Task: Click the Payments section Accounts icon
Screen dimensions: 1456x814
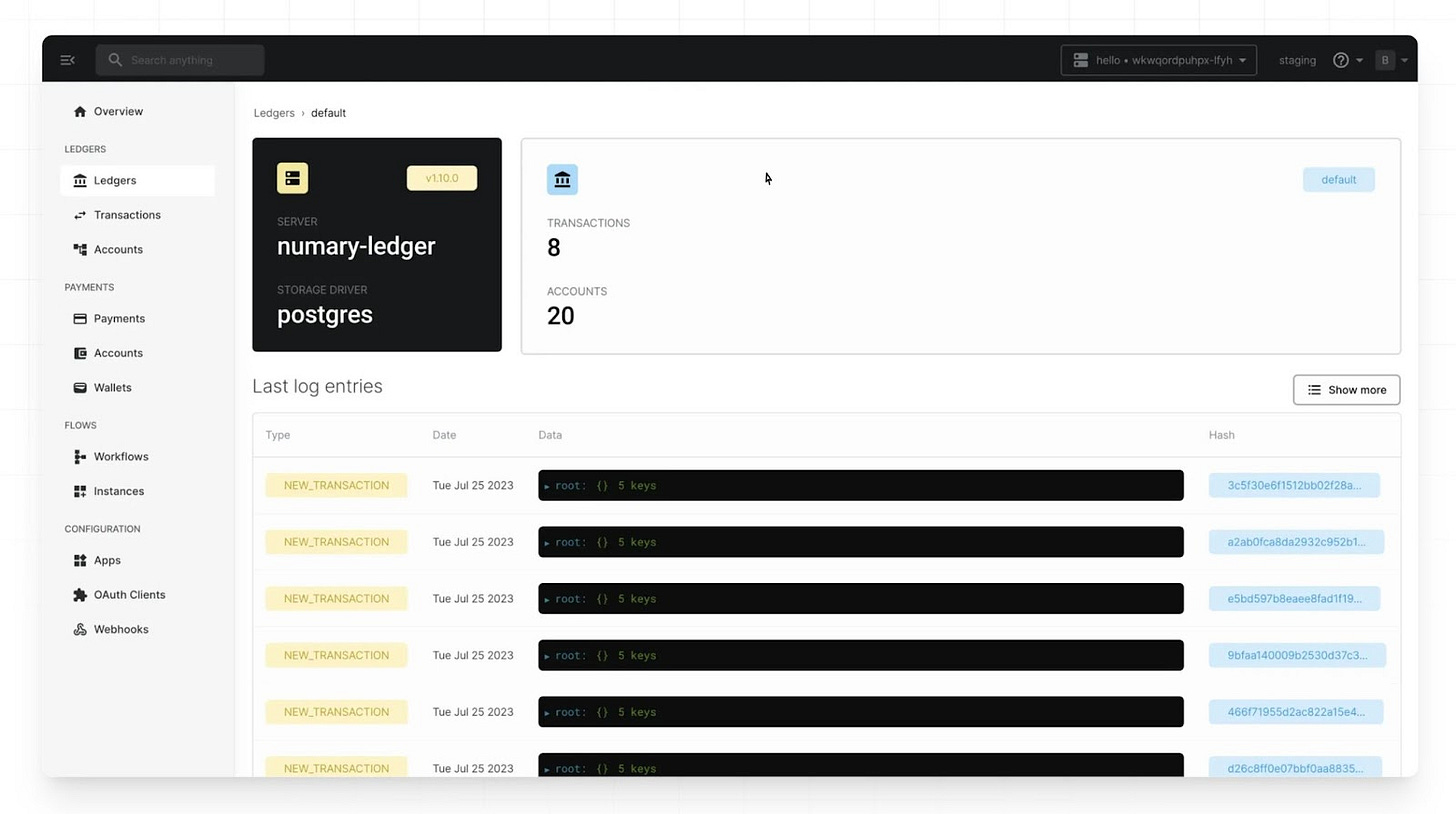Action: click(80, 353)
